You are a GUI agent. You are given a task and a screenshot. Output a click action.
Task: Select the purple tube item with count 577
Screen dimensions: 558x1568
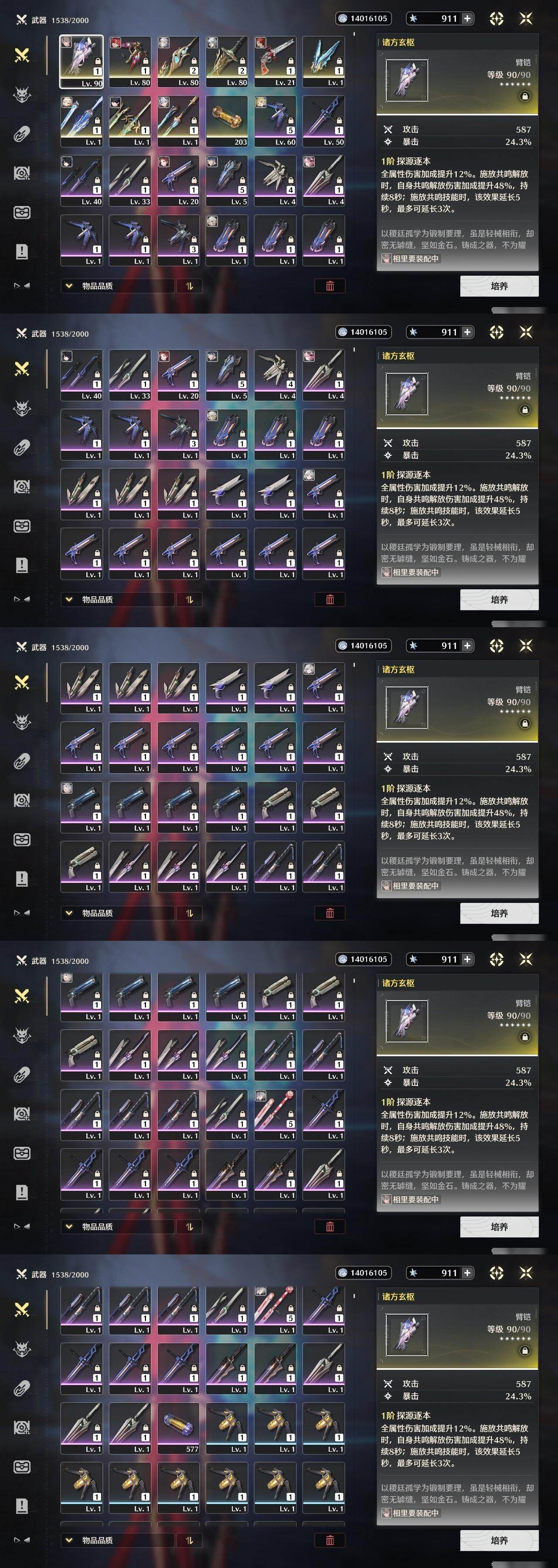[178, 1428]
